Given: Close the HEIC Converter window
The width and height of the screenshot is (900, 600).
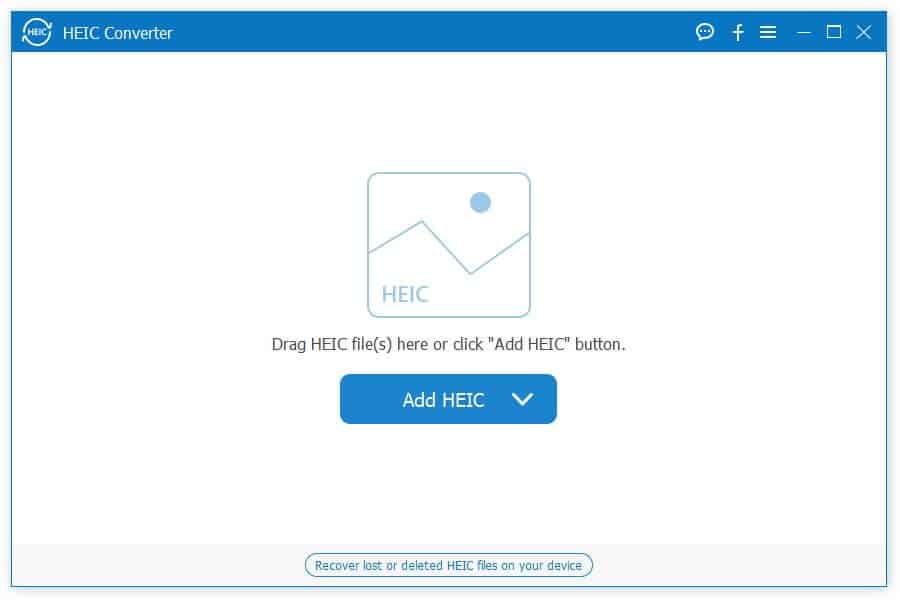Looking at the screenshot, I should (864, 32).
